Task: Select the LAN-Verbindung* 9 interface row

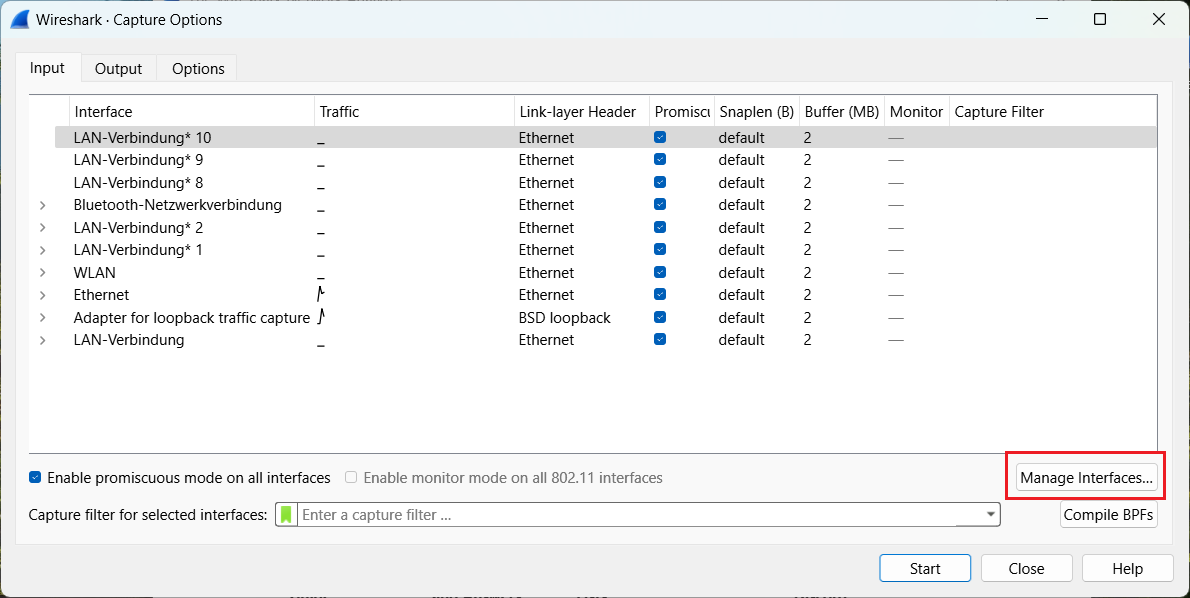Action: point(138,160)
